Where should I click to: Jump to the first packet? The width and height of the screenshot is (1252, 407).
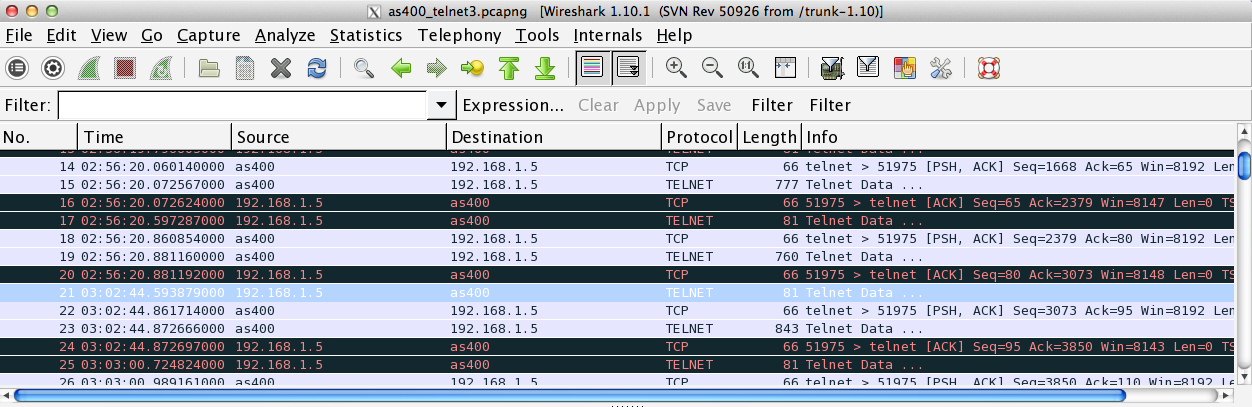point(509,68)
